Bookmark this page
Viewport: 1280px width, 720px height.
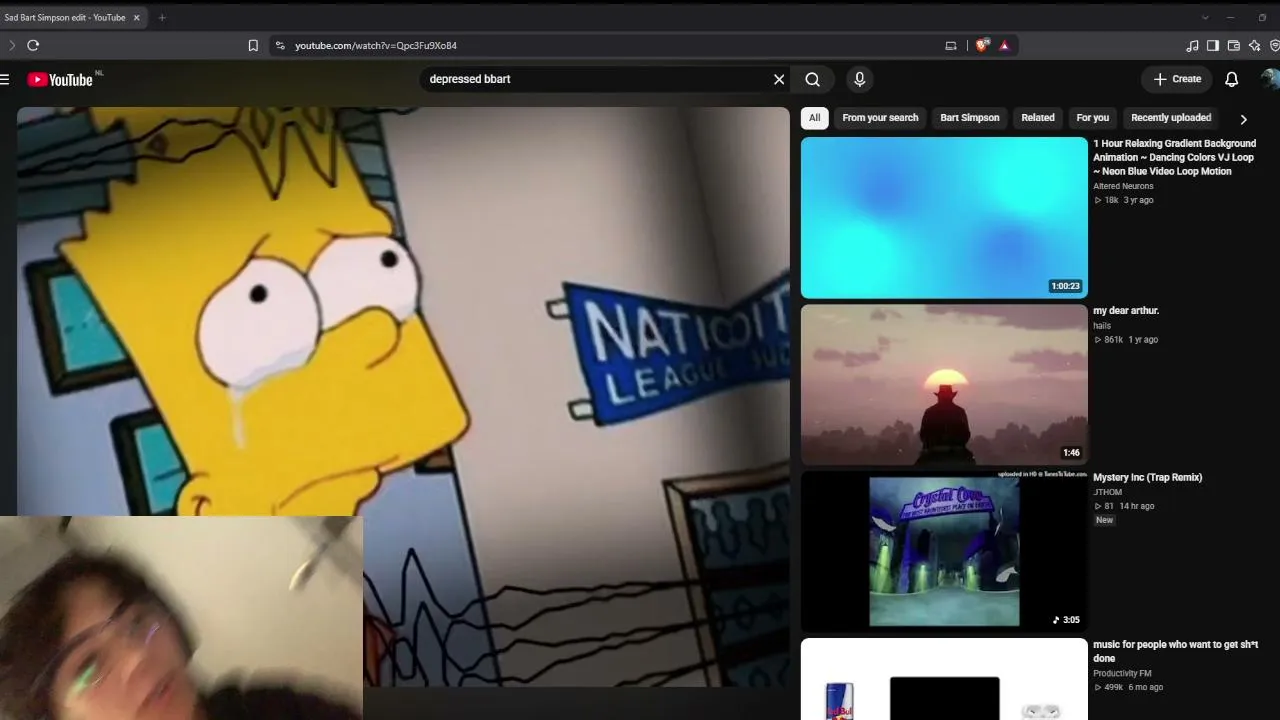click(253, 45)
